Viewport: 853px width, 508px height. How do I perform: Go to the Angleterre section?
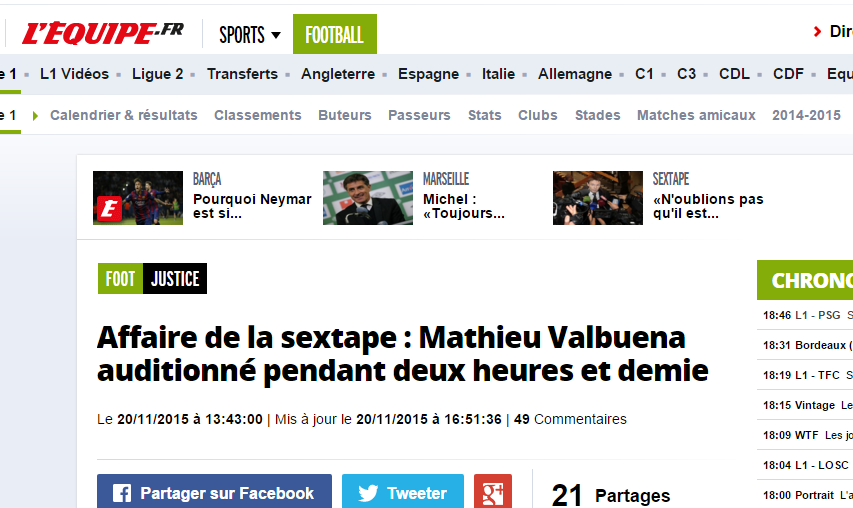[338, 74]
